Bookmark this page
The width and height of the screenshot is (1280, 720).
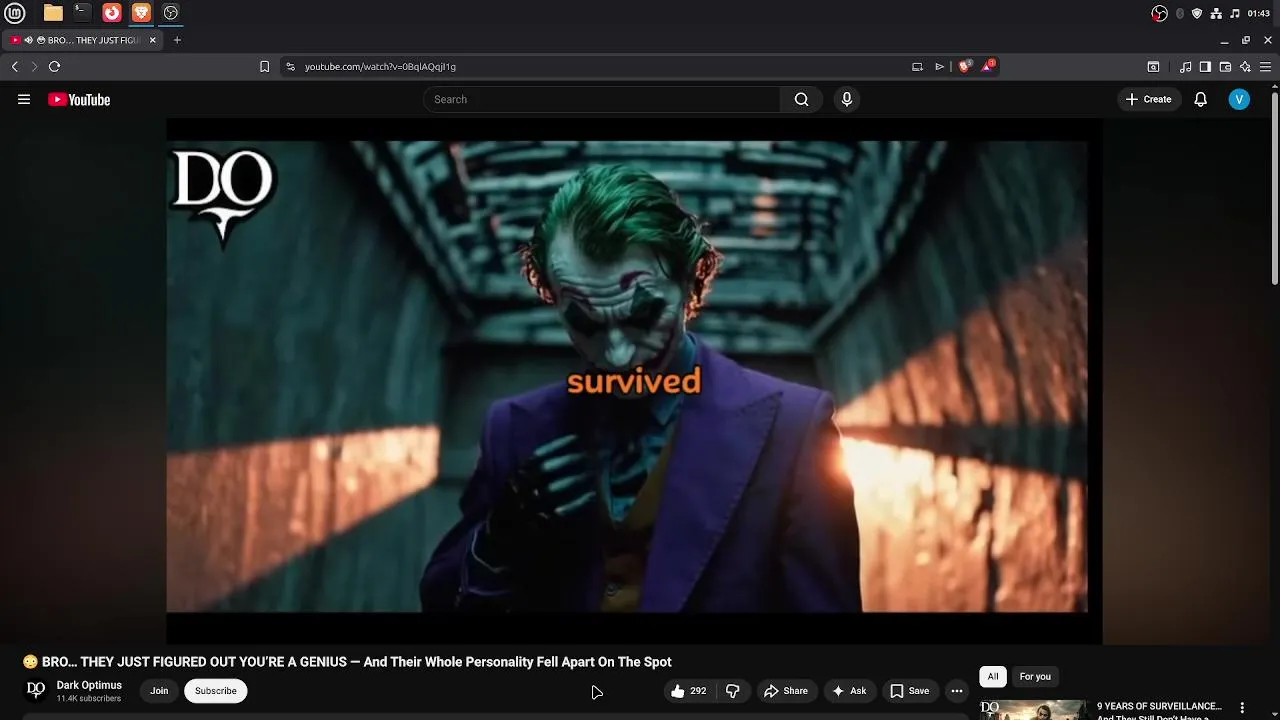click(x=264, y=67)
